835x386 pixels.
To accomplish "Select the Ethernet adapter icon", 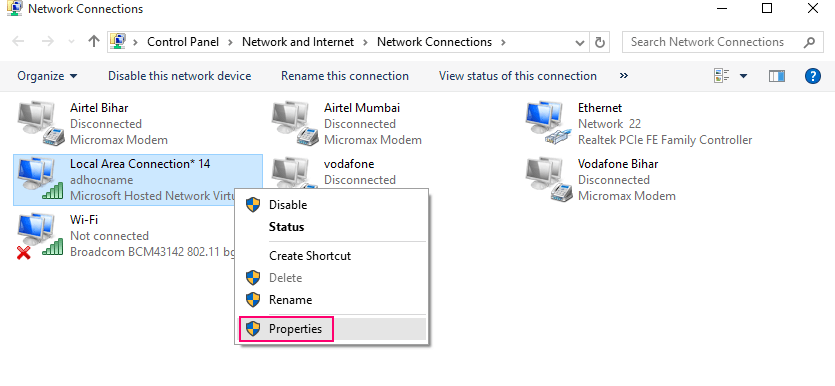I will 549,124.
